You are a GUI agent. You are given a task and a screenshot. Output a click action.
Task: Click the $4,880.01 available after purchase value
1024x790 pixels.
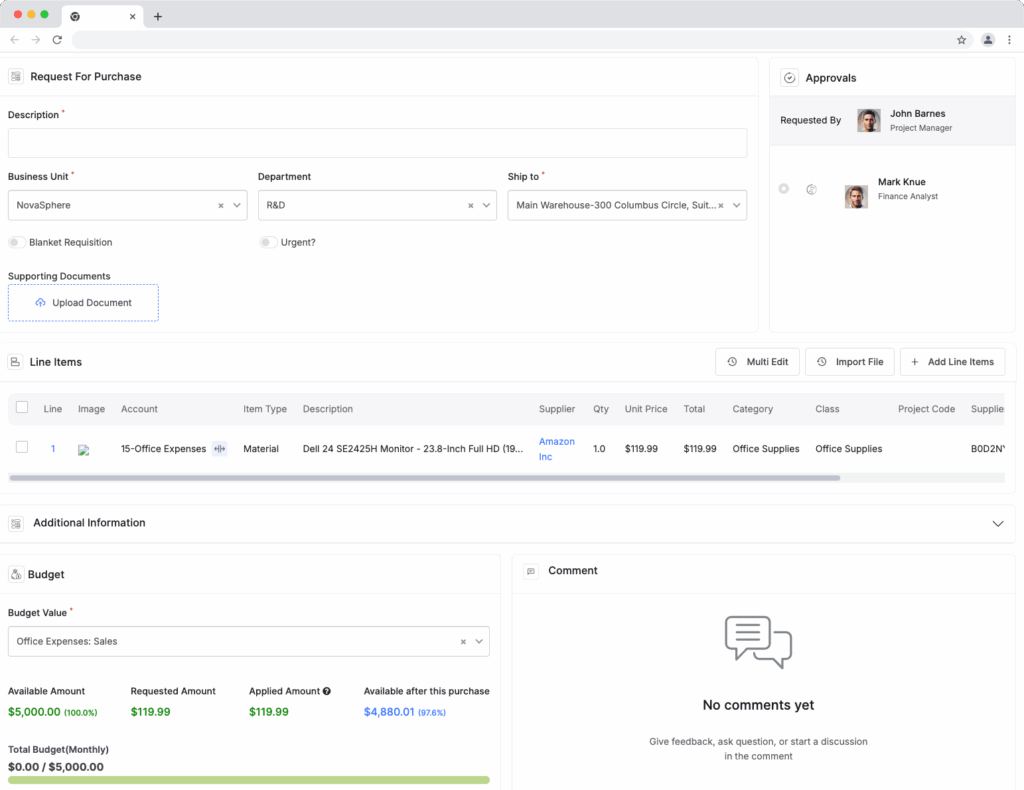[389, 712]
